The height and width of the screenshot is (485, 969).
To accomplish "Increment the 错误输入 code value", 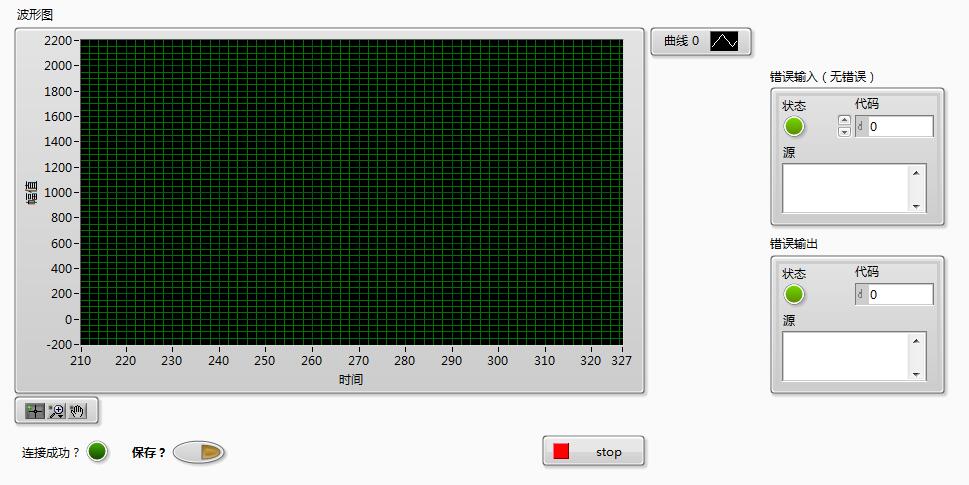I will (844, 121).
